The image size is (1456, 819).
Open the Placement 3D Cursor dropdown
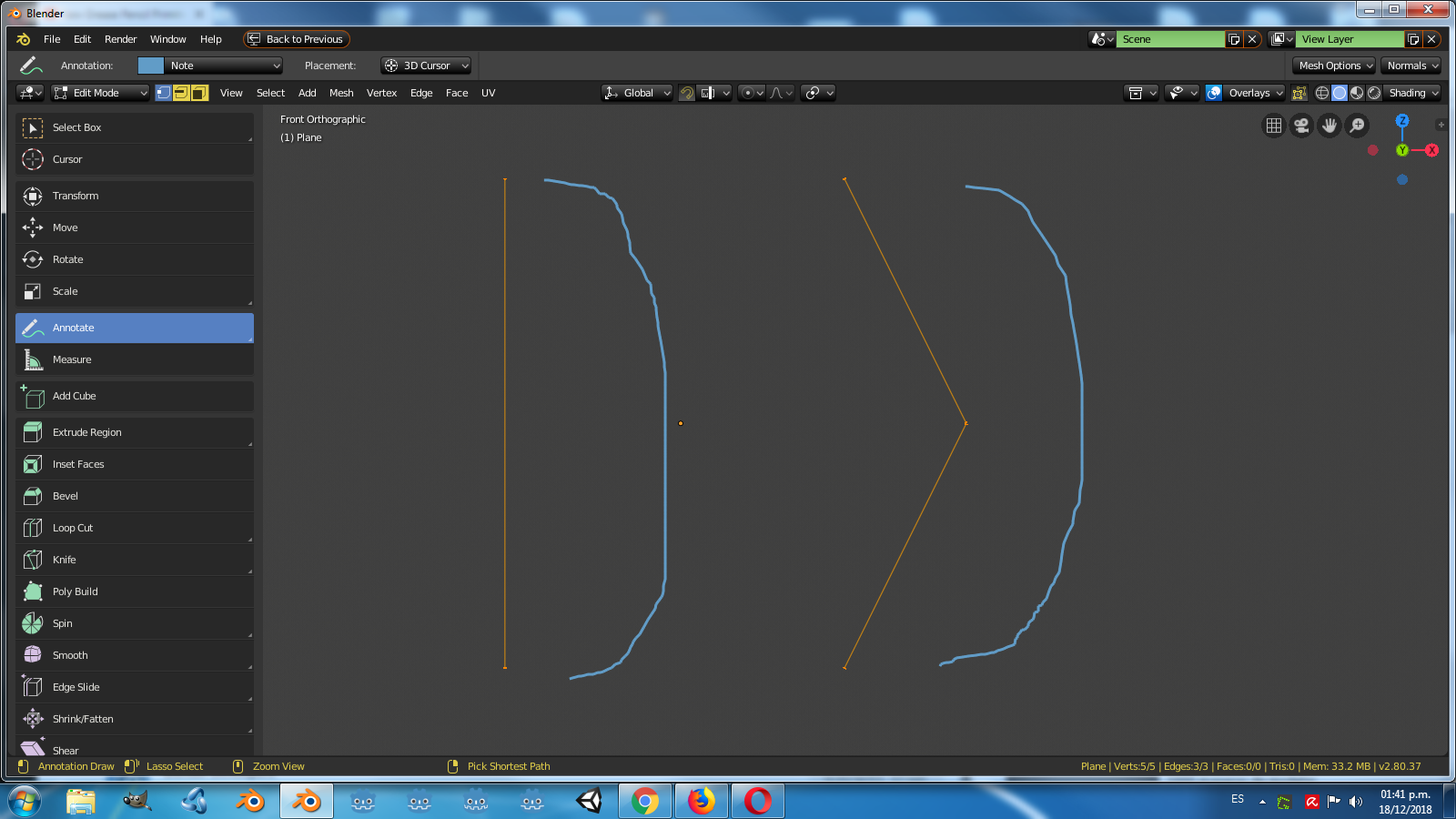[x=426, y=66]
